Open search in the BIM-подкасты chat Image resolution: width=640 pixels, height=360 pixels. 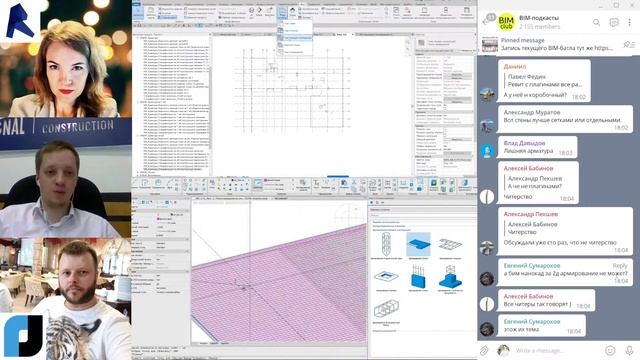coord(596,22)
